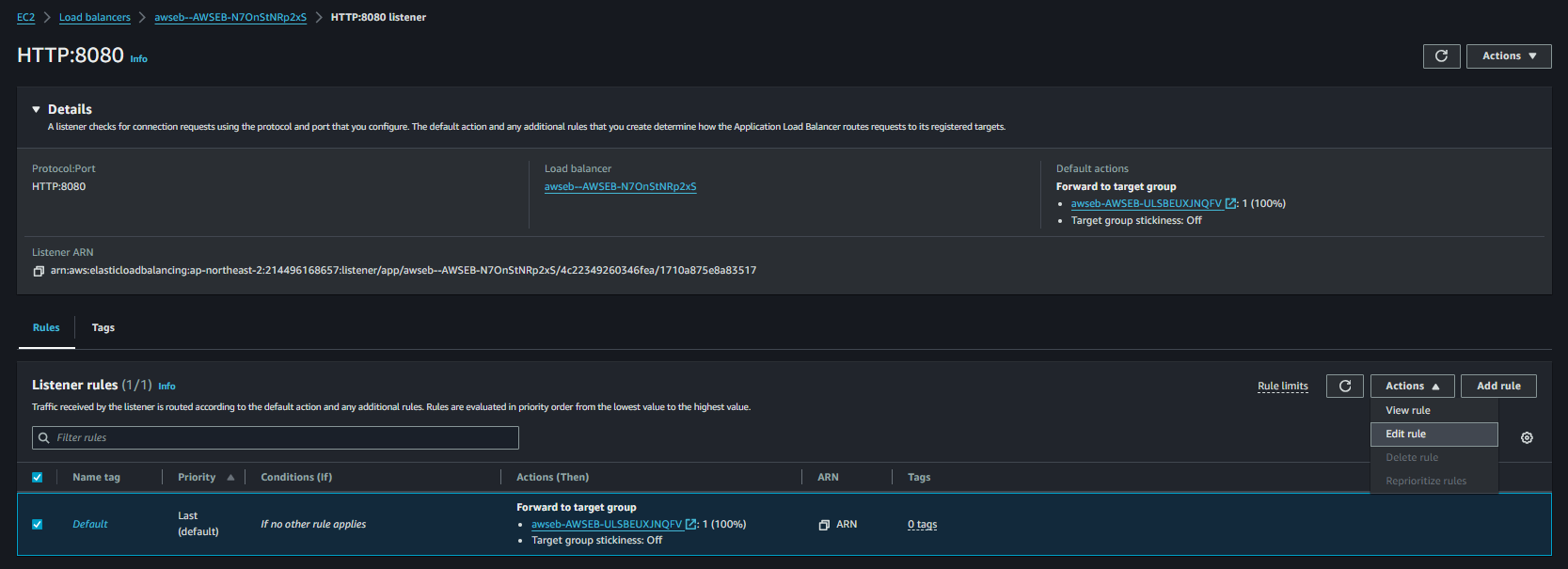Select the Reprioritize rules entry

(1434, 481)
